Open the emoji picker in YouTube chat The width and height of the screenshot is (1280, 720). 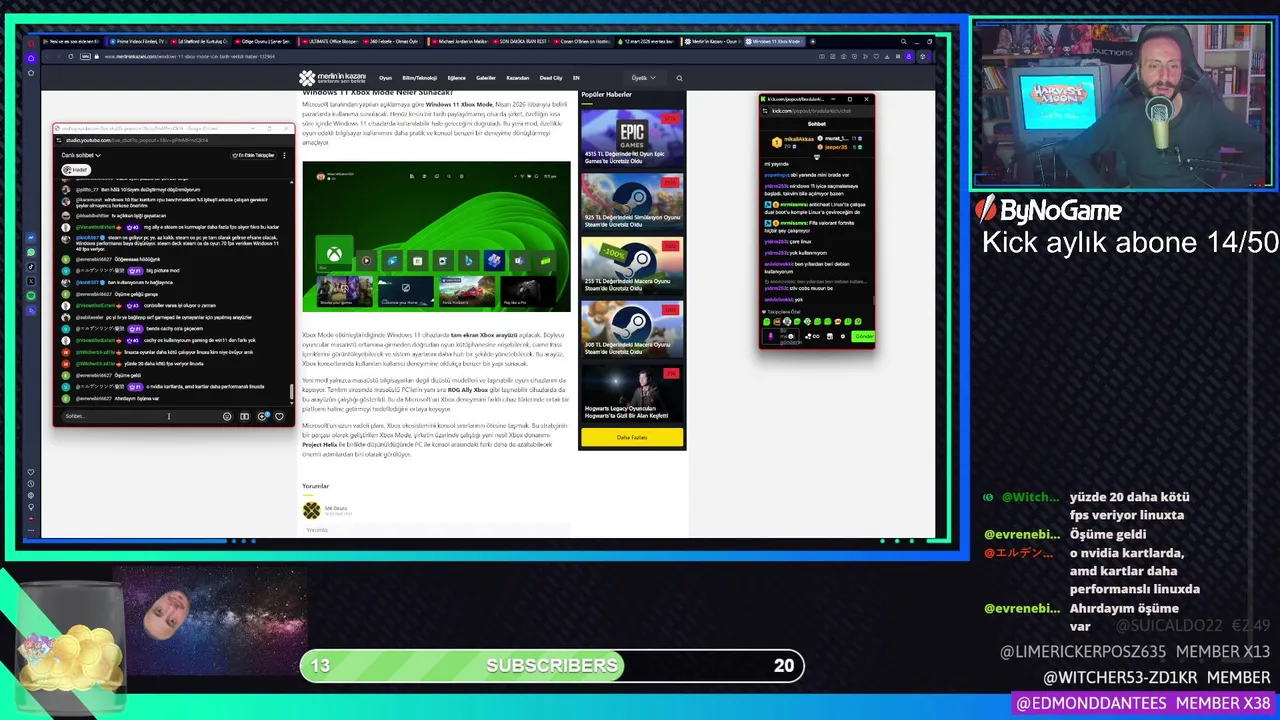coord(226,416)
